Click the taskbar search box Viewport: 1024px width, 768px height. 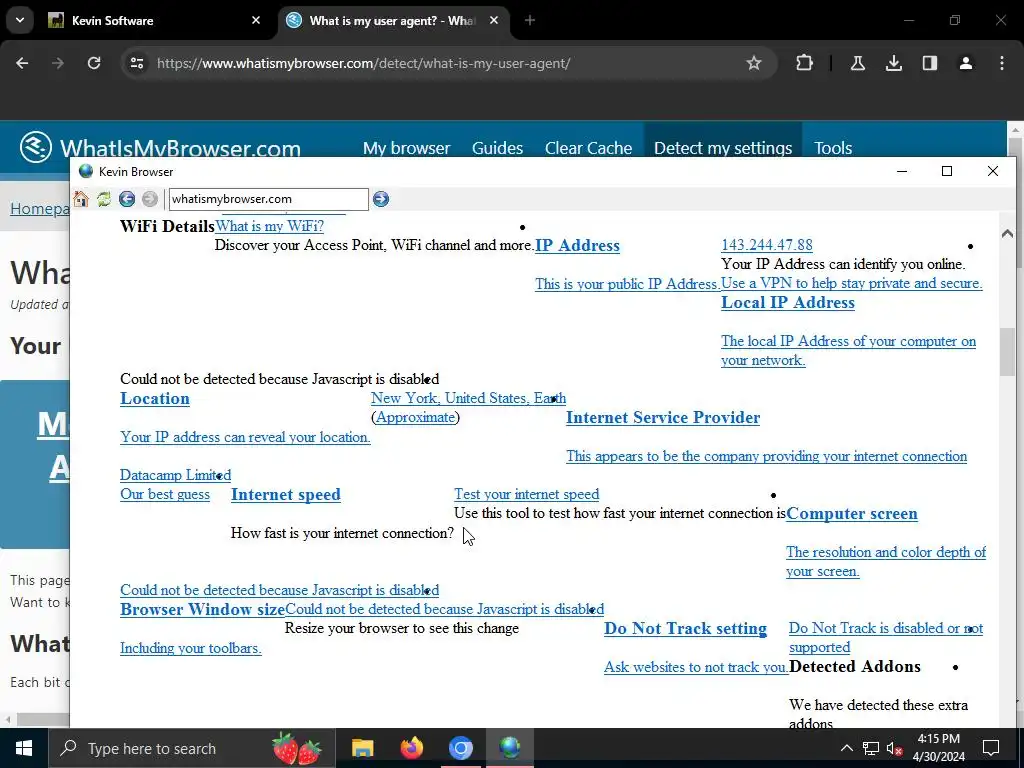click(192, 748)
